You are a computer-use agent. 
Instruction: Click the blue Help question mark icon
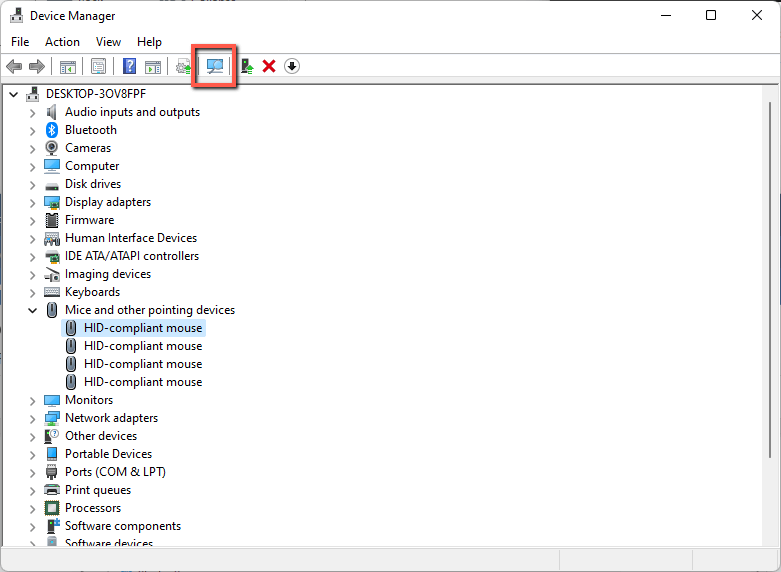pos(130,66)
